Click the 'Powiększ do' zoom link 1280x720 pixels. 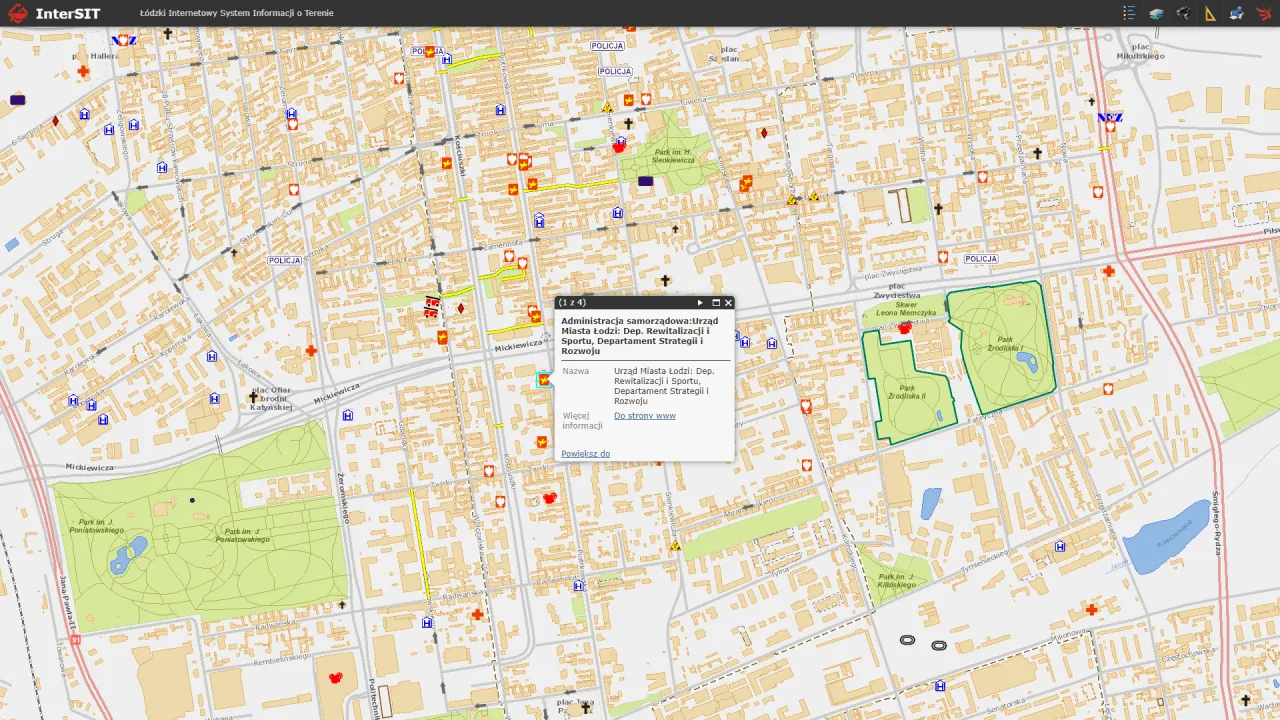click(585, 454)
